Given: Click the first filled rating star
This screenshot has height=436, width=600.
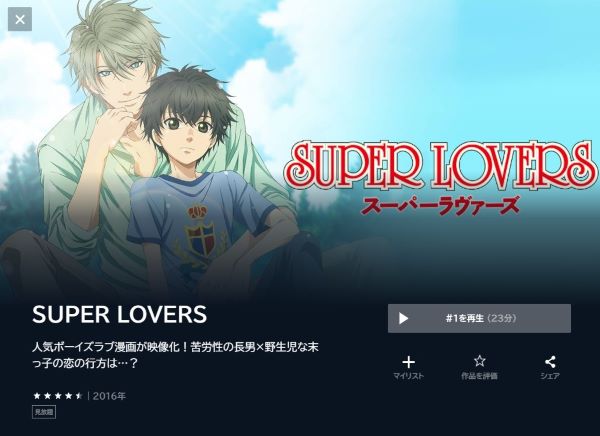Looking at the screenshot, I should [x=37, y=396].
